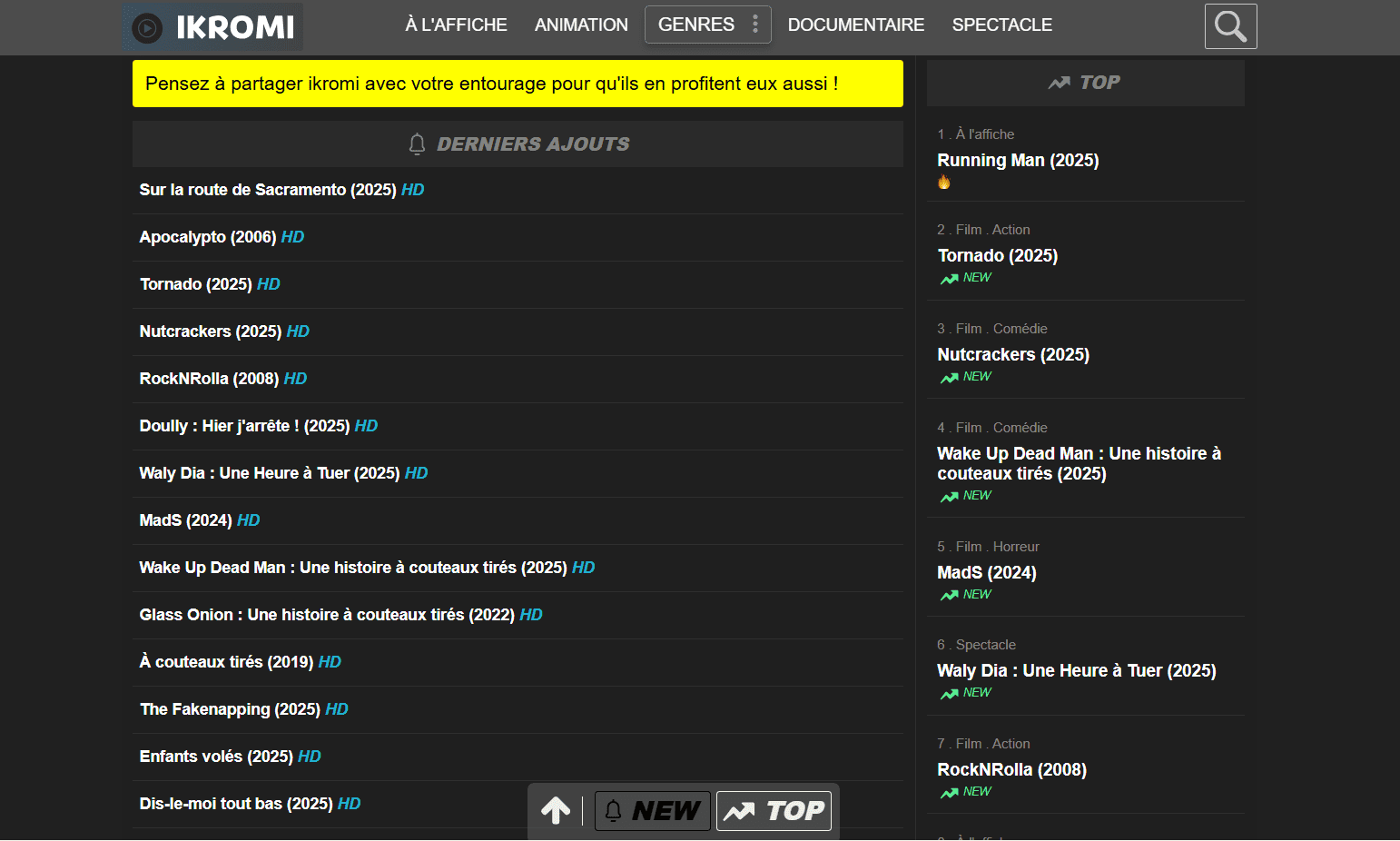Click the NEW trend icon under Nutcrackers

click(950, 378)
